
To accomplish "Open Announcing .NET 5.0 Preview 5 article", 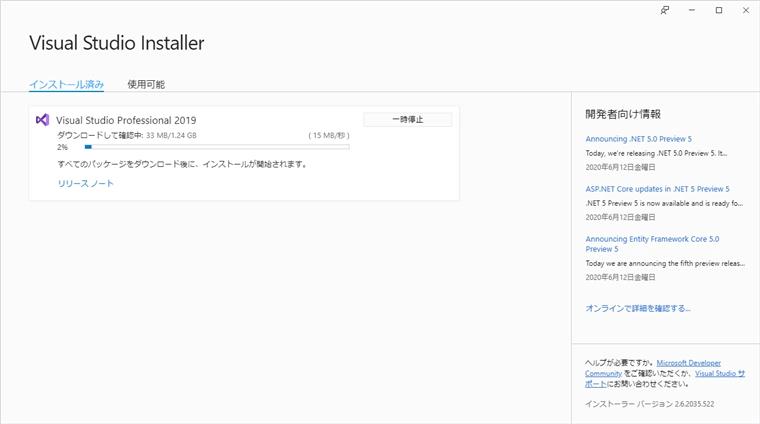I will click(x=638, y=139).
